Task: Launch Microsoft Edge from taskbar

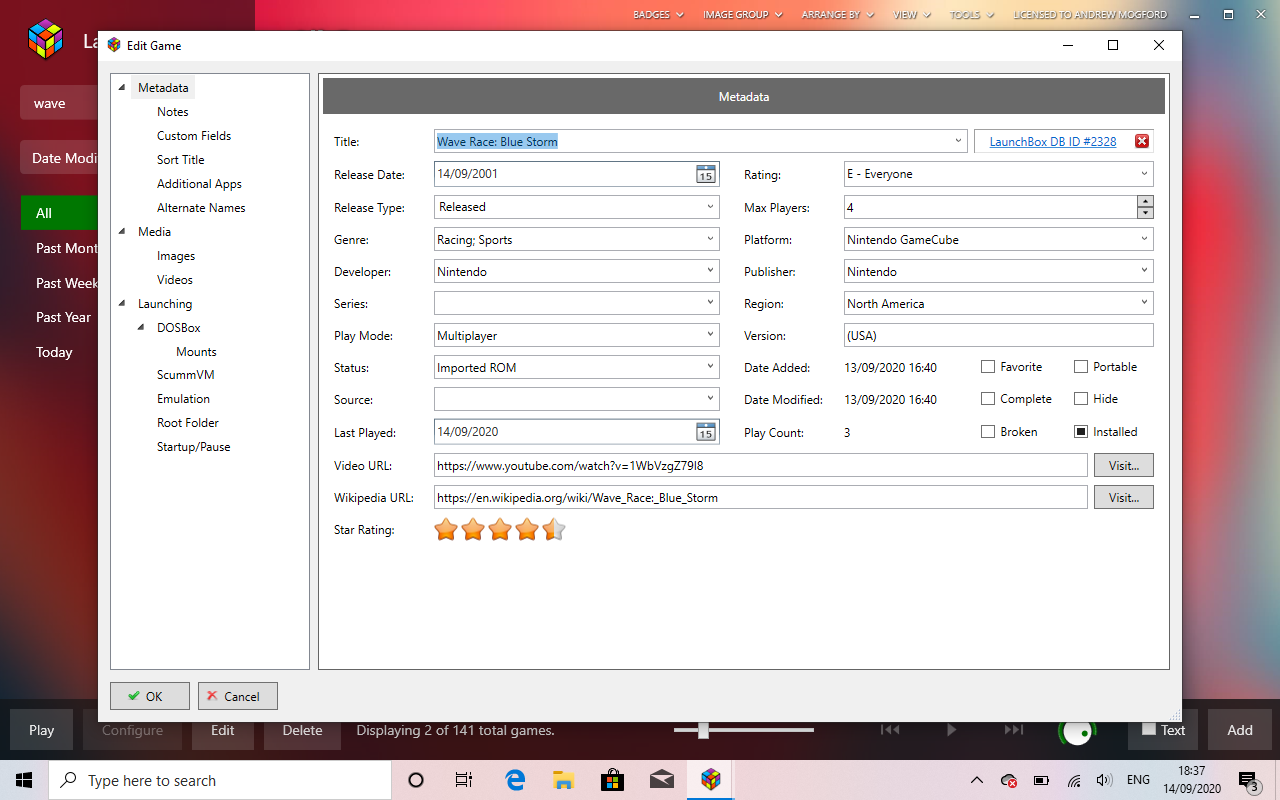Action: point(515,780)
